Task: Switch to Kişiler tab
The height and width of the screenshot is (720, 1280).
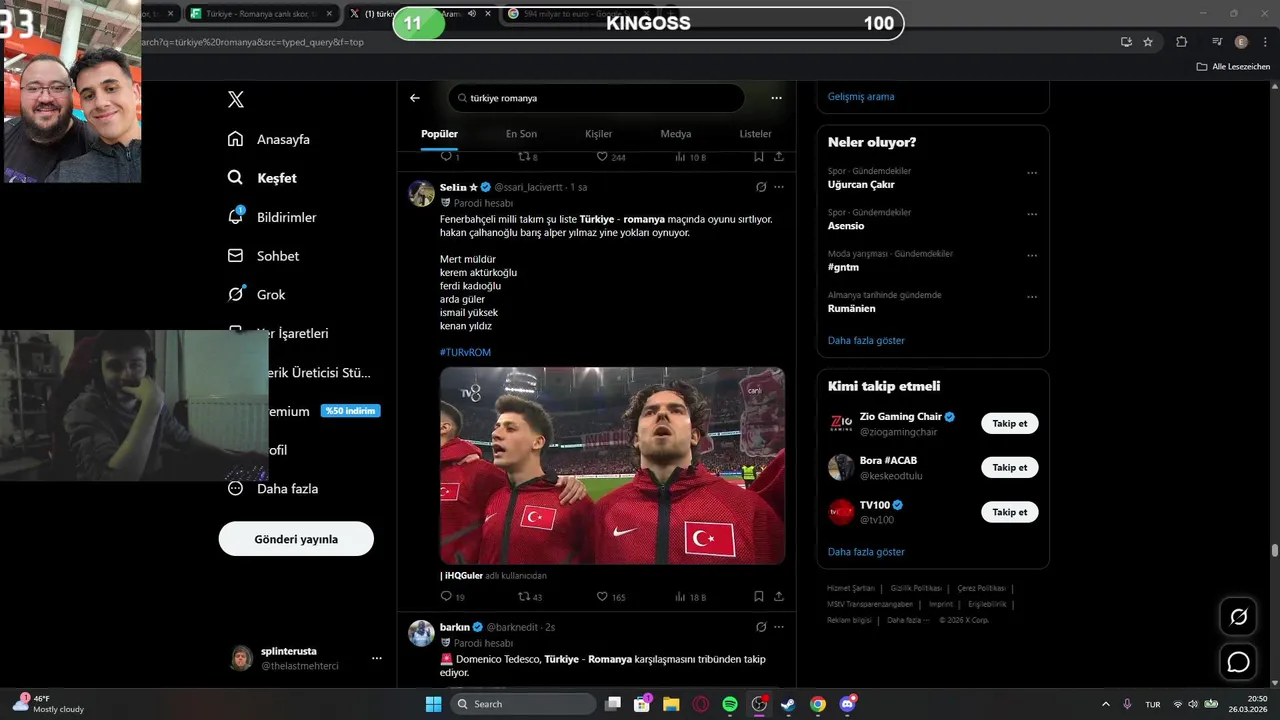Action: click(x=598, y=134)
